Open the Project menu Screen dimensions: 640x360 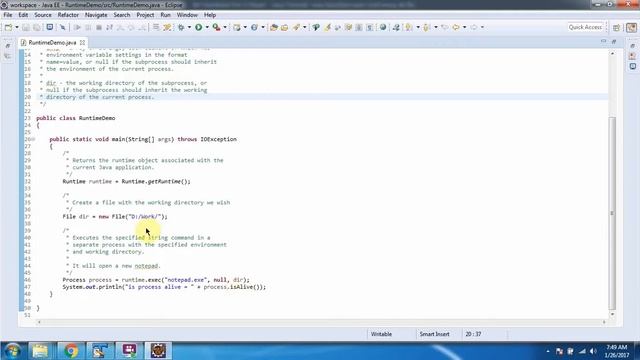pyautogui.click(x=145, y=15)
